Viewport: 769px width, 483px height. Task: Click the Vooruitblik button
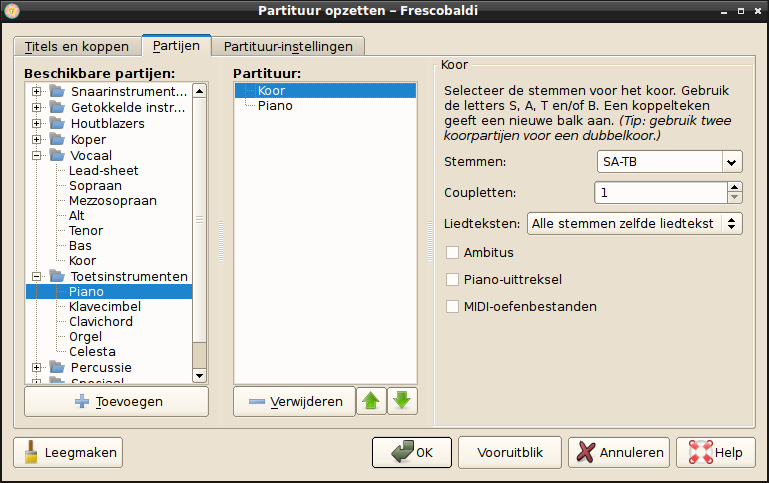(510, 452)
